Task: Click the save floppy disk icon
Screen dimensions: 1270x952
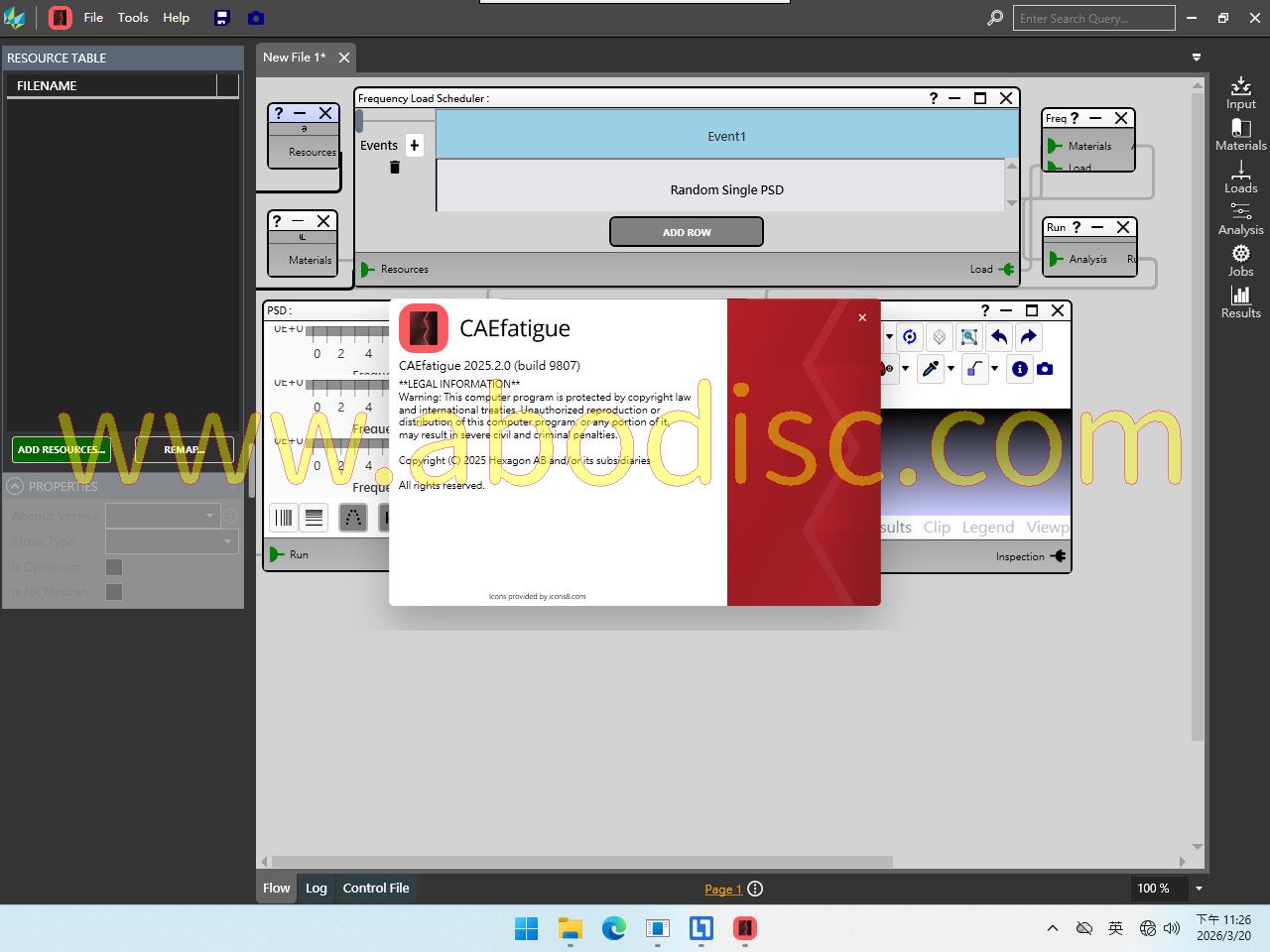Action: [222, 18]
